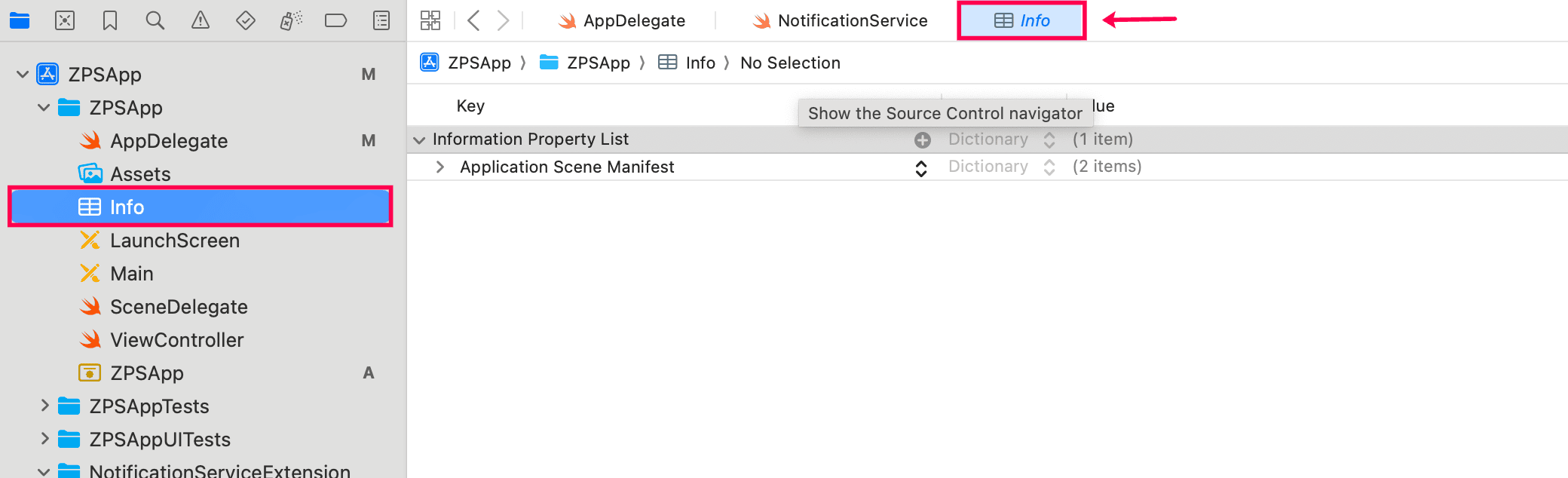Open the Test navigator diamond icon
Viewport: 1568px width, 478px height.
click(x=246, y=20)
